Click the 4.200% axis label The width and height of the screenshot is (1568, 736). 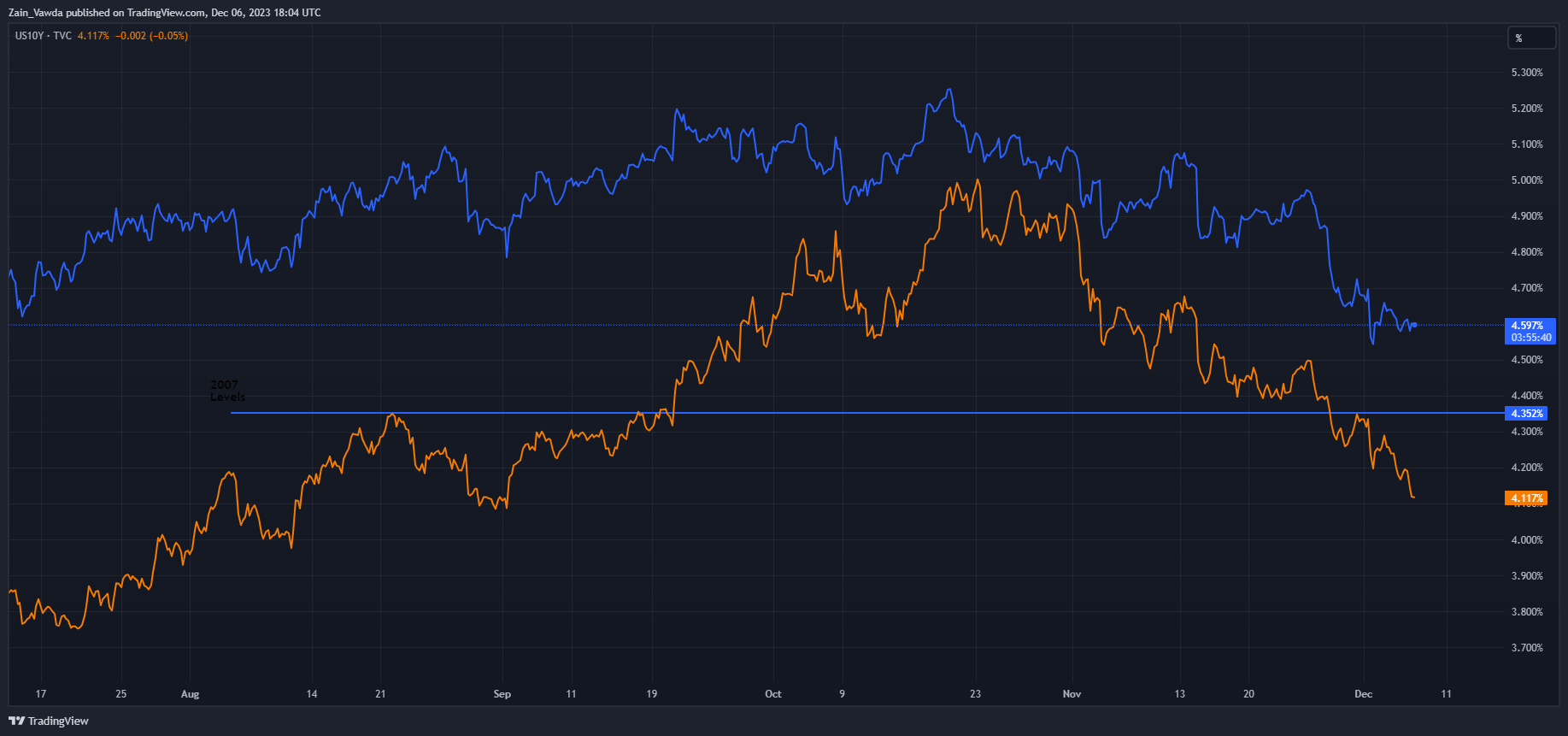click(1527, 468)
